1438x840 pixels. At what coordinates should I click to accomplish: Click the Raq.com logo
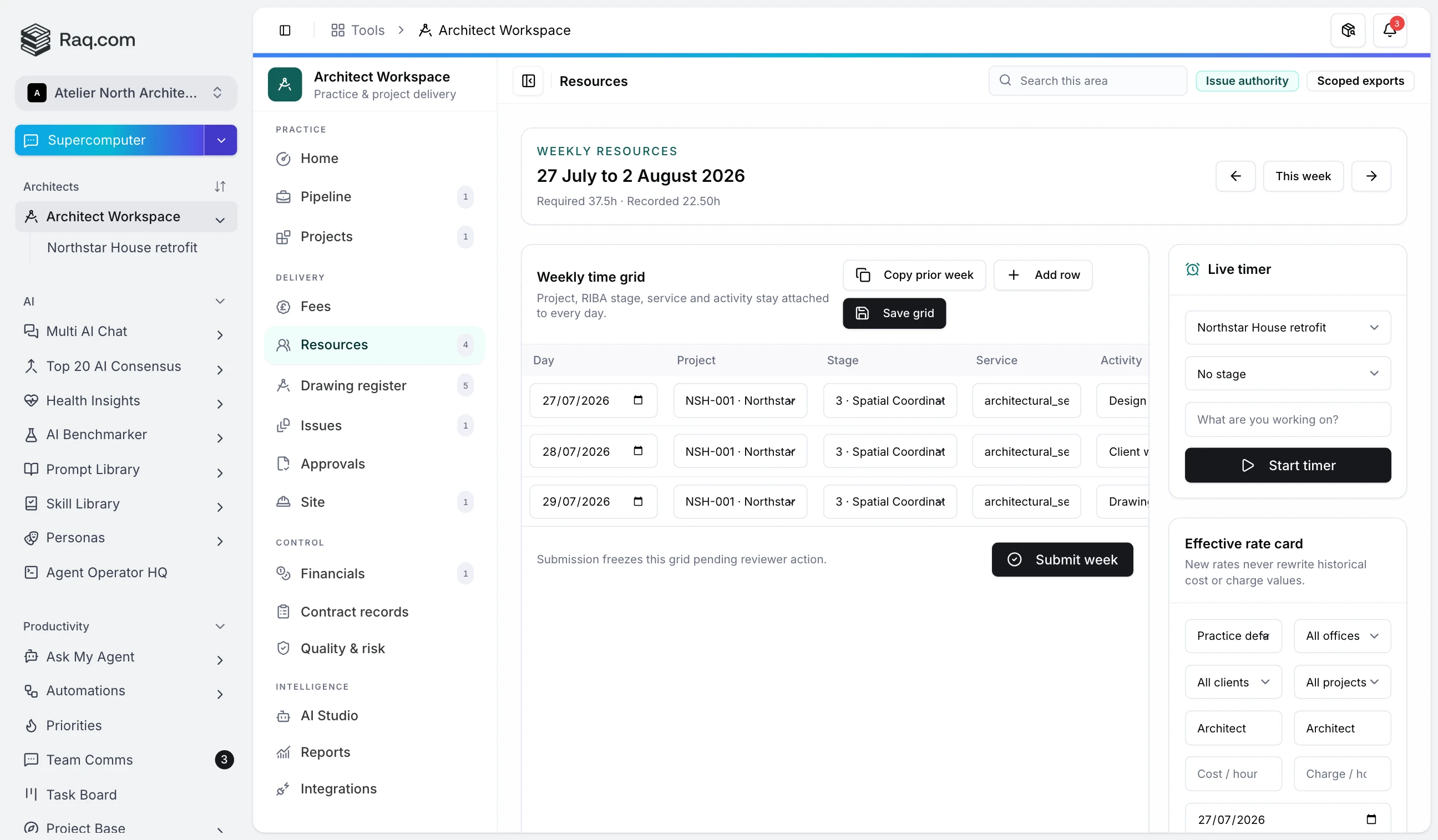point(78,39)
